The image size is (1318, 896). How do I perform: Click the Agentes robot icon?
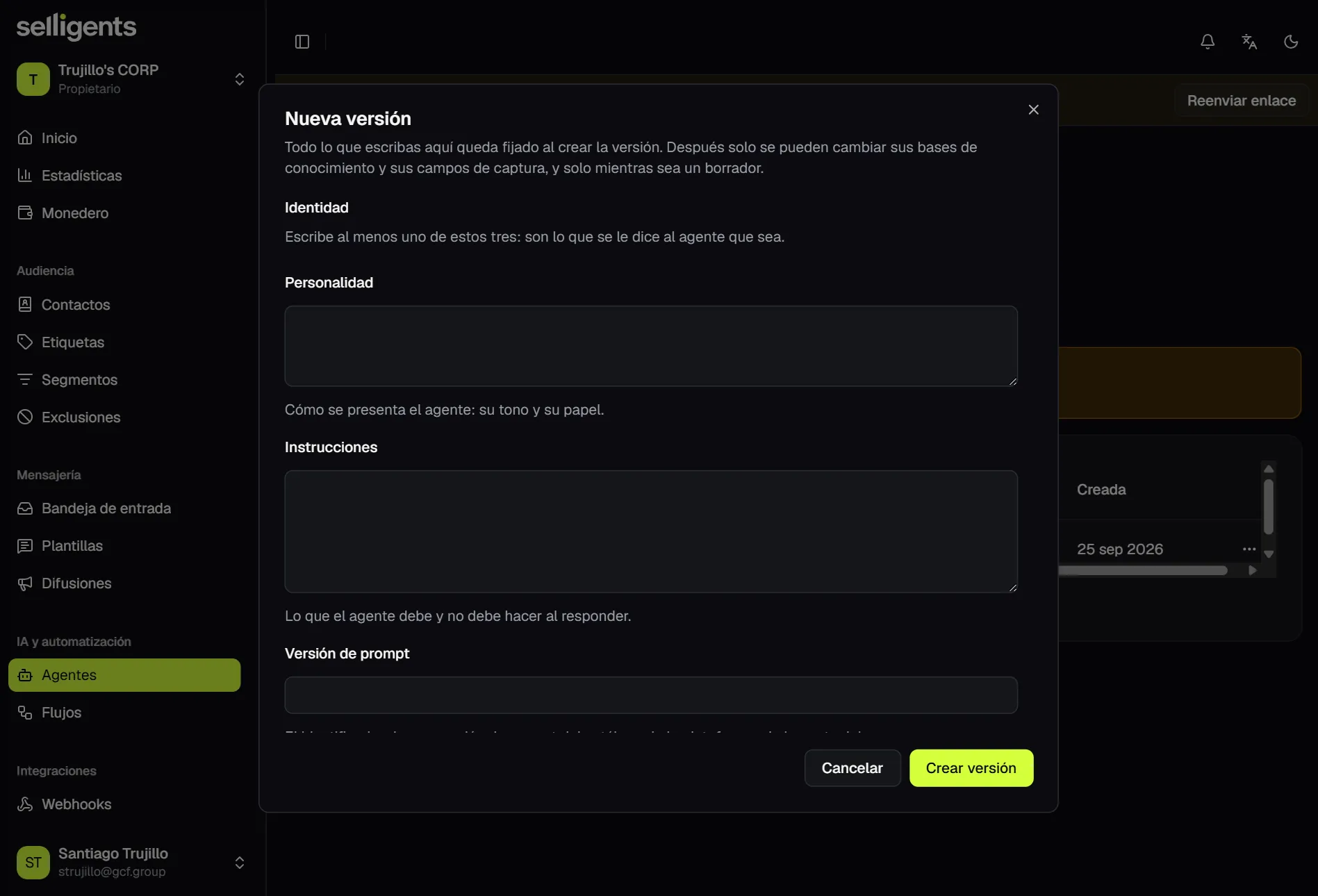[25, 675]
